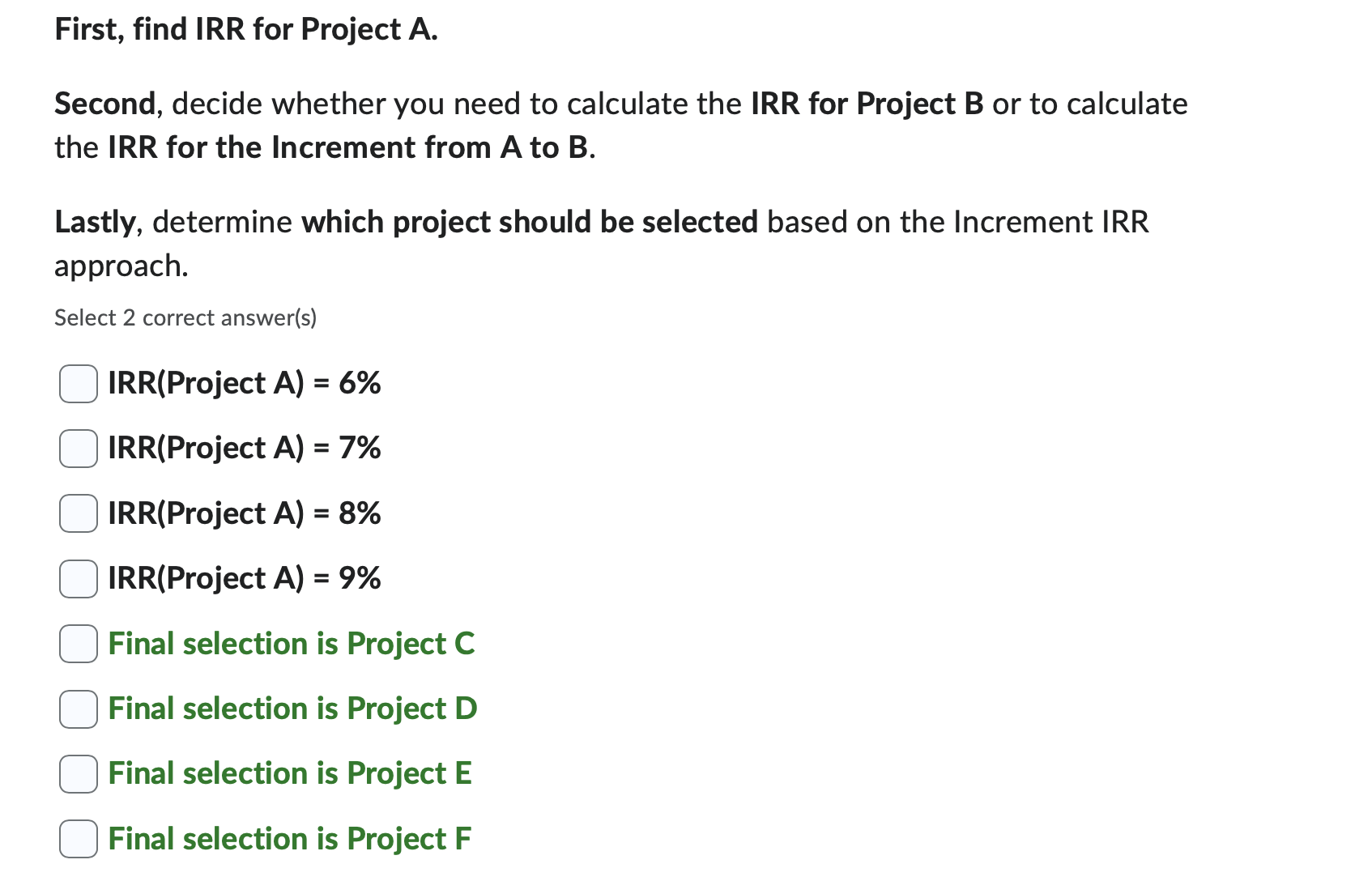The image size is (1372, 881).
Task: Check the IRR(Project A) = 7% answer
Action: (77, 449)
